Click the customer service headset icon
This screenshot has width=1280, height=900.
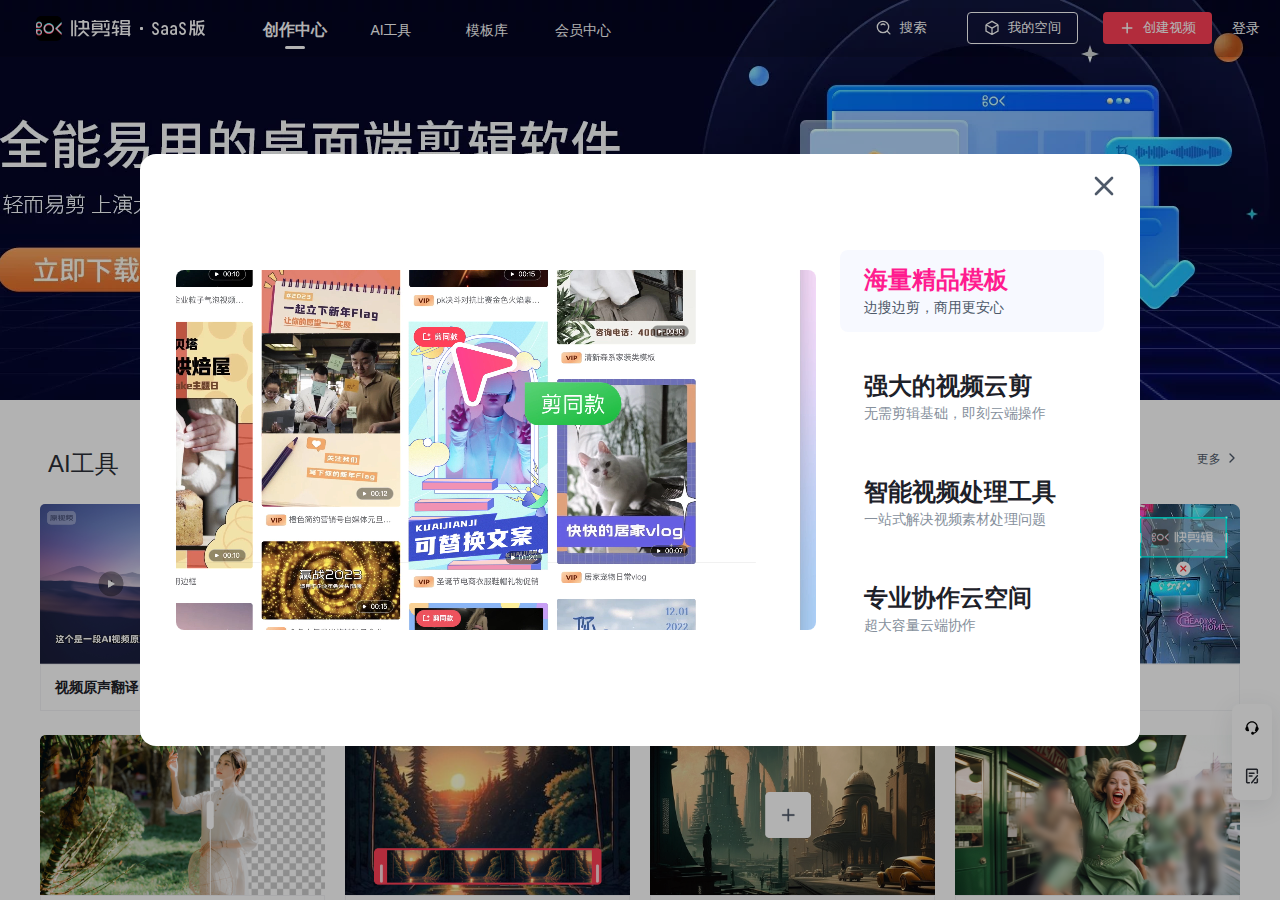[x=1252, y=728]
